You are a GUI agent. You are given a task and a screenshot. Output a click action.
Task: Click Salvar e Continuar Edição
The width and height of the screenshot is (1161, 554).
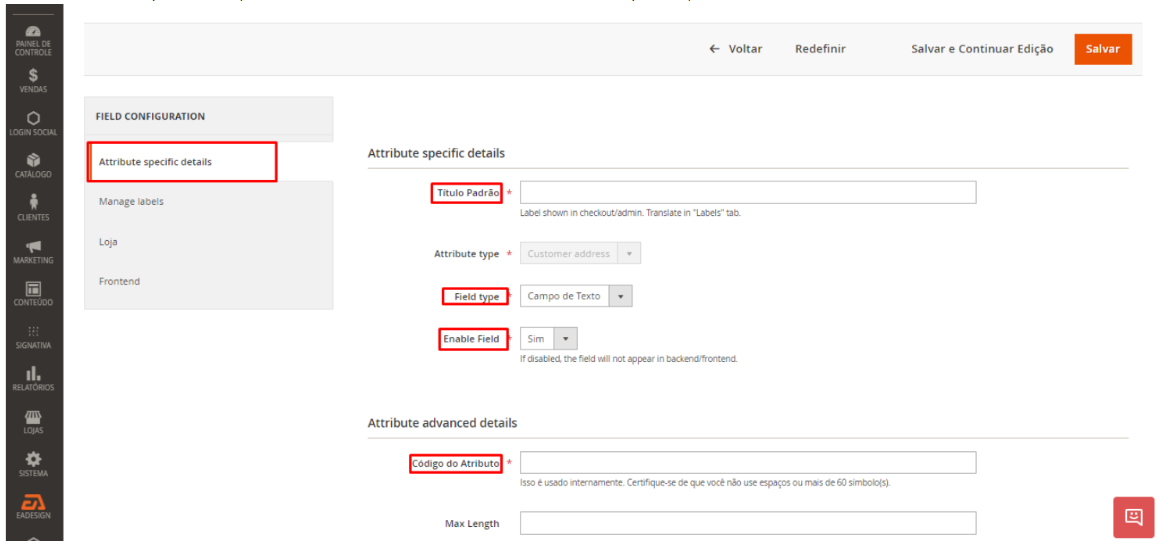(x=981, y=49)
